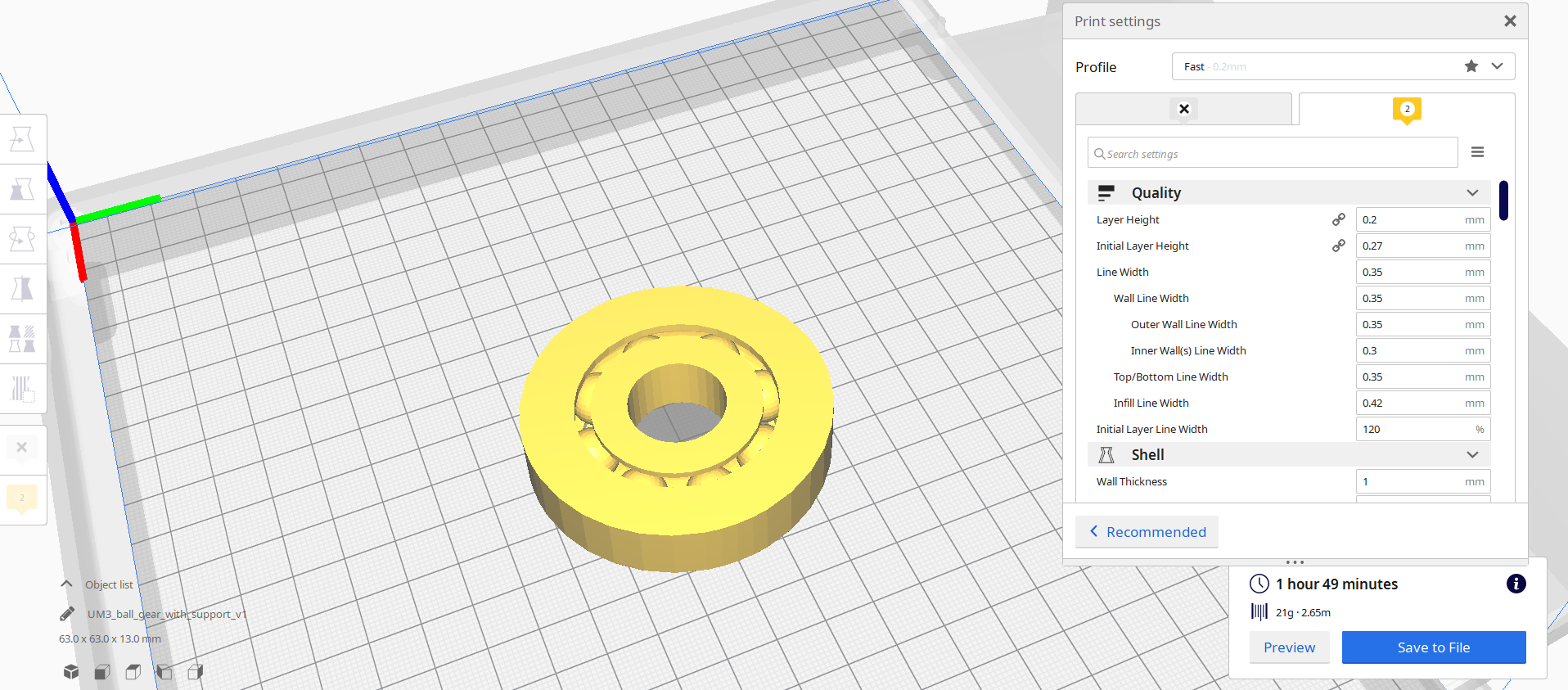The width and height of the screenshot is (1568, 690).
Task: Select the yellow bearing model on the build plate
Action: tap(677, 427)
